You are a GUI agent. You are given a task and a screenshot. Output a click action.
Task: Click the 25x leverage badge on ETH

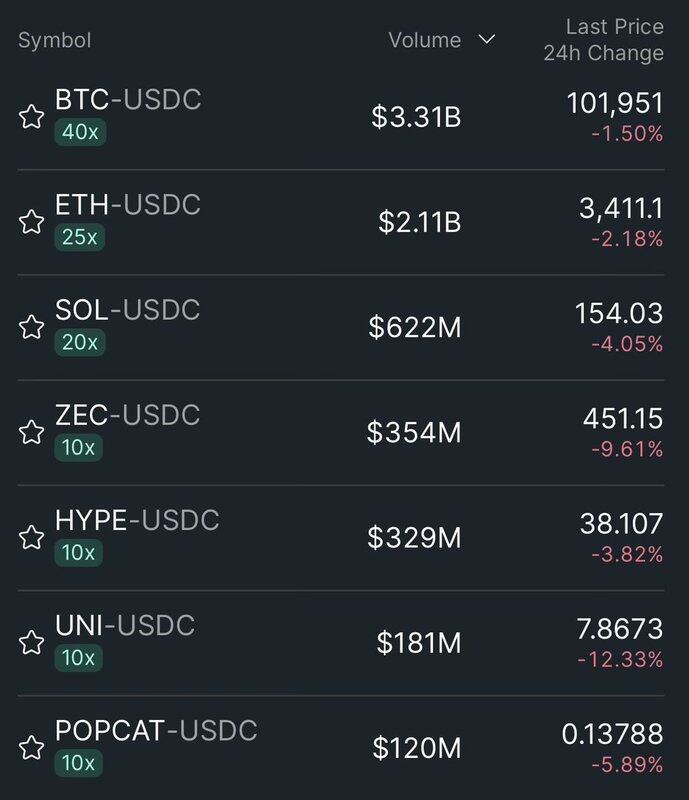coord(80,237)
